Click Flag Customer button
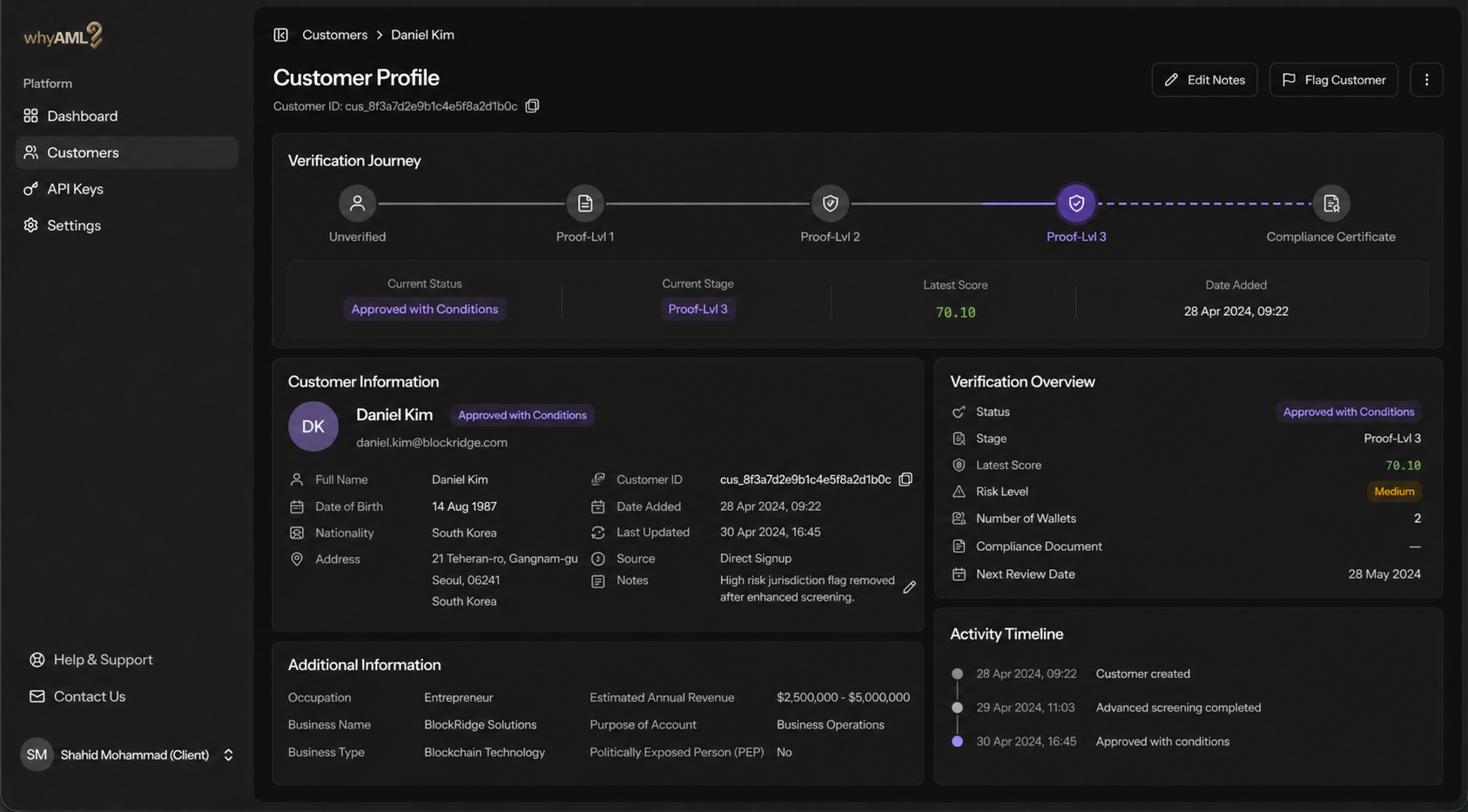 point(1333,80)
